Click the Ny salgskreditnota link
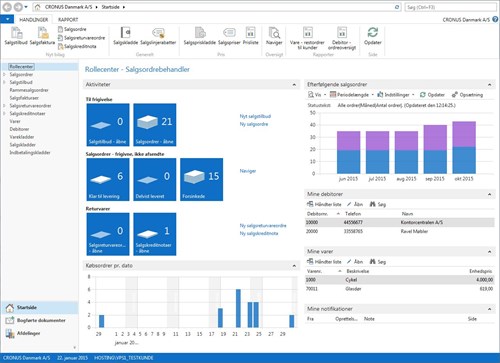The image size is (500, 363). (x=259, y=233)
